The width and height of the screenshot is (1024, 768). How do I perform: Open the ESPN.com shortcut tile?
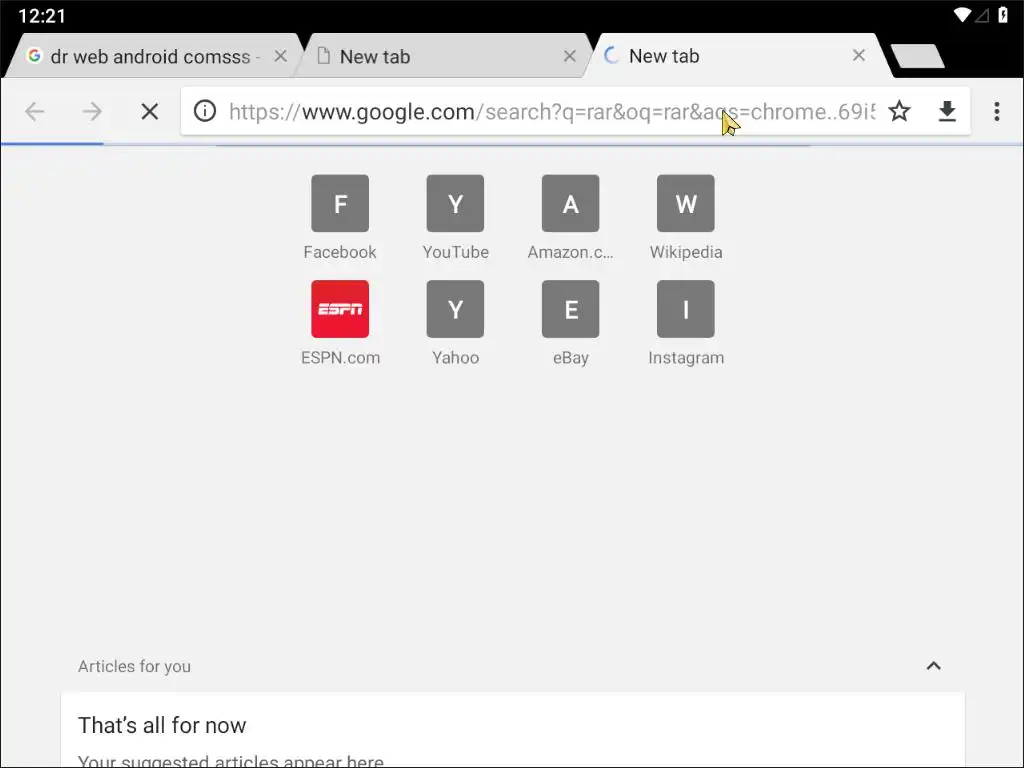pos(340,323)
